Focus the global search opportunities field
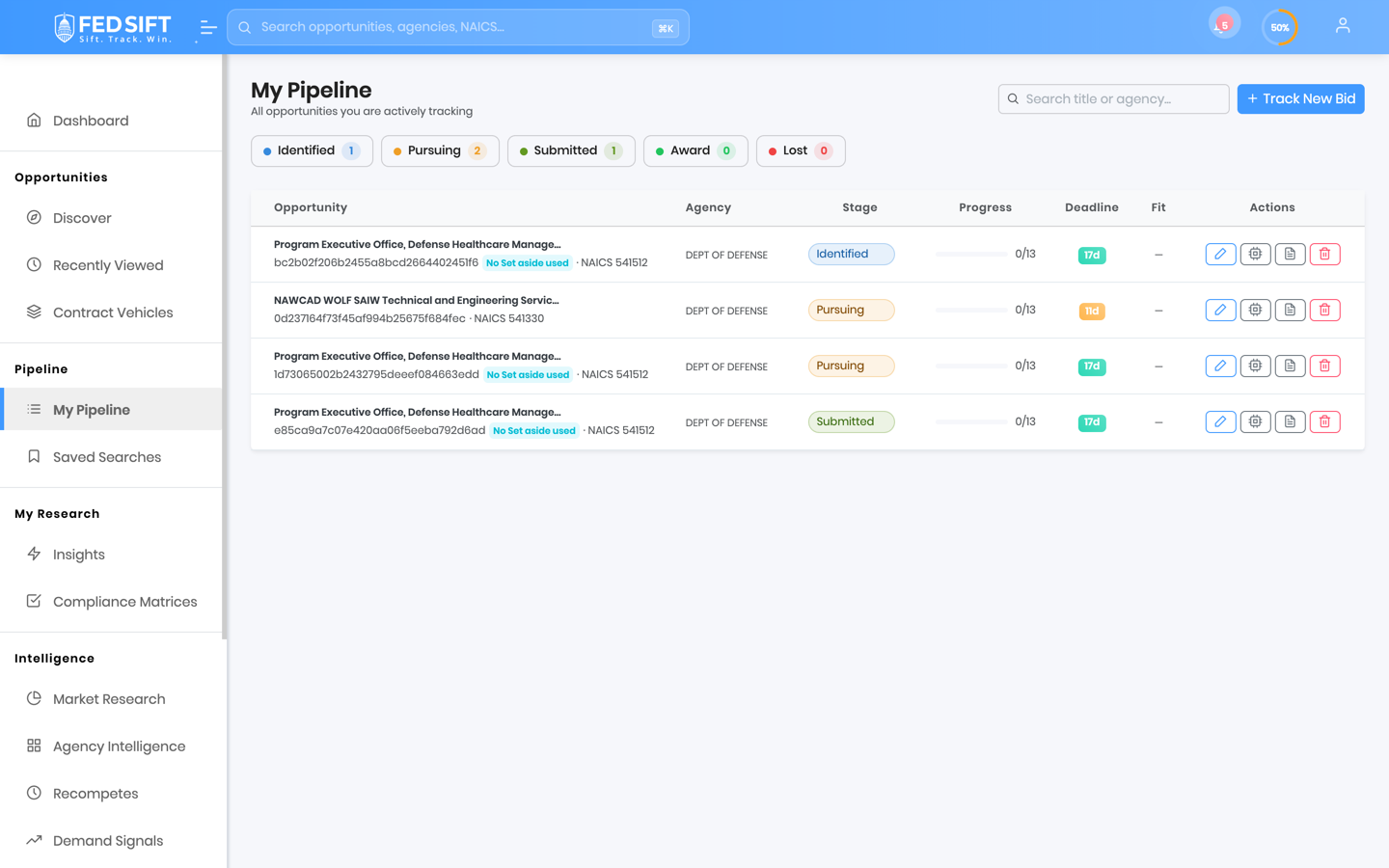Screen dimensions: 1389x868 click(458, 27)
